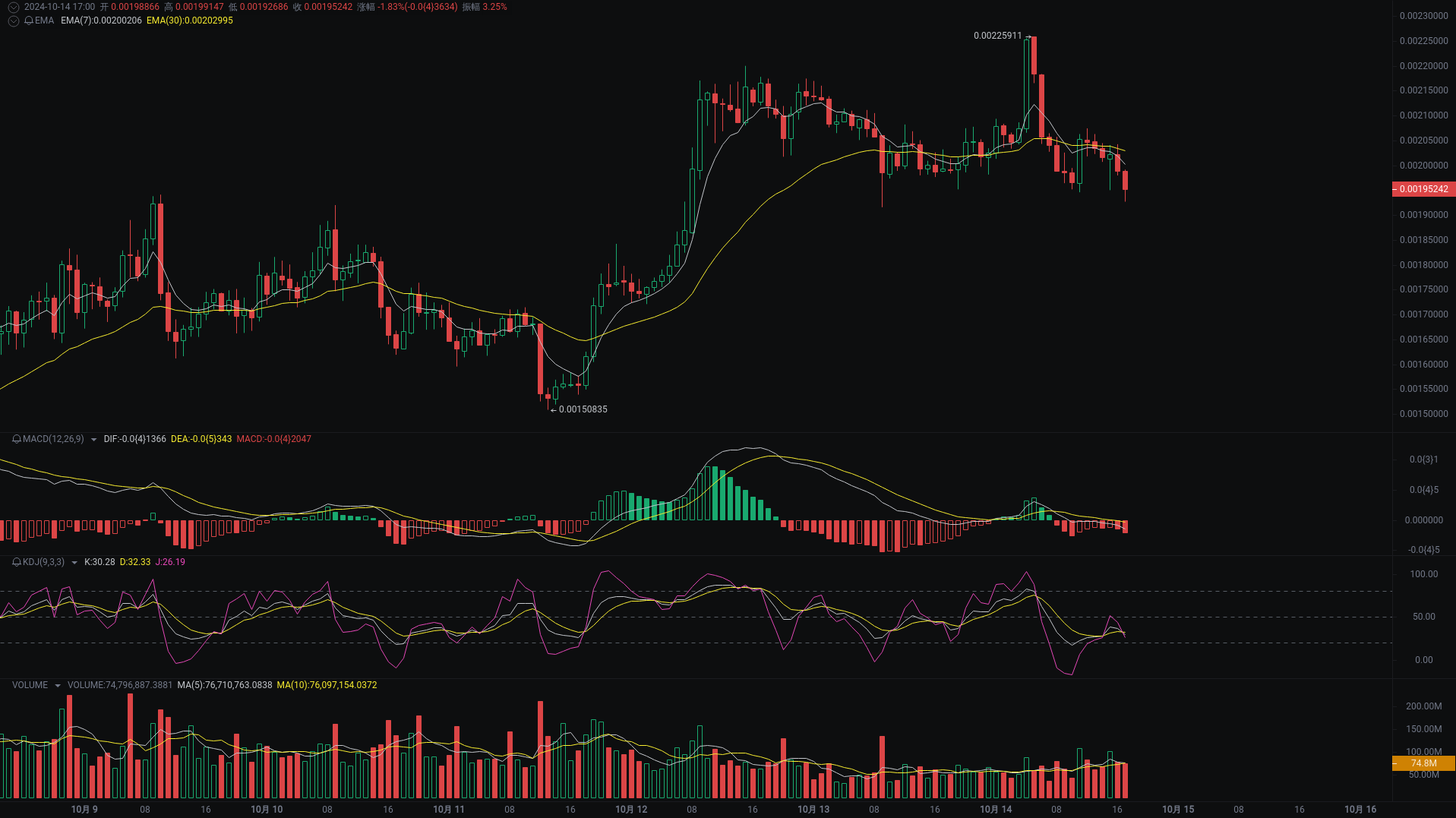Image resolution: width=1456 pixels, height=818 pixels.
Task: Click the current price tag 0.00195242 on the axis
Action: coord(1423,189)
